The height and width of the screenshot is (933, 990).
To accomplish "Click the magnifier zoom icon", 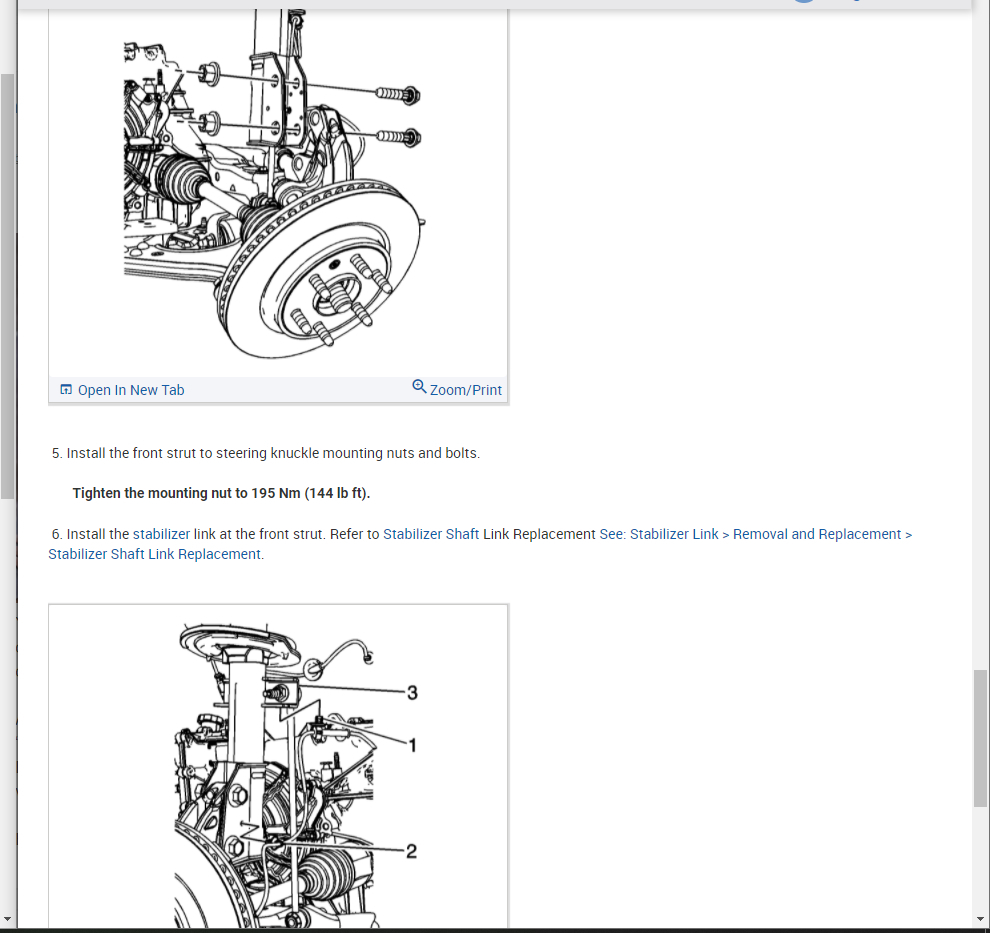I will point(419,386).
